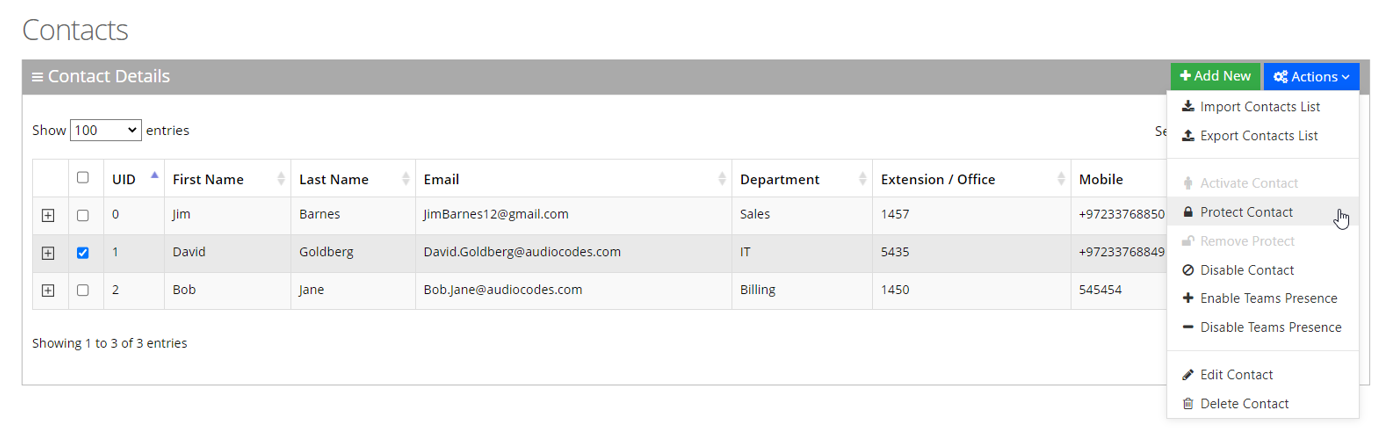Viewport: 1398px width, 432px height.
Task: Collapse the blue Actions dropdown button
Action: (x=1311, y=77)
